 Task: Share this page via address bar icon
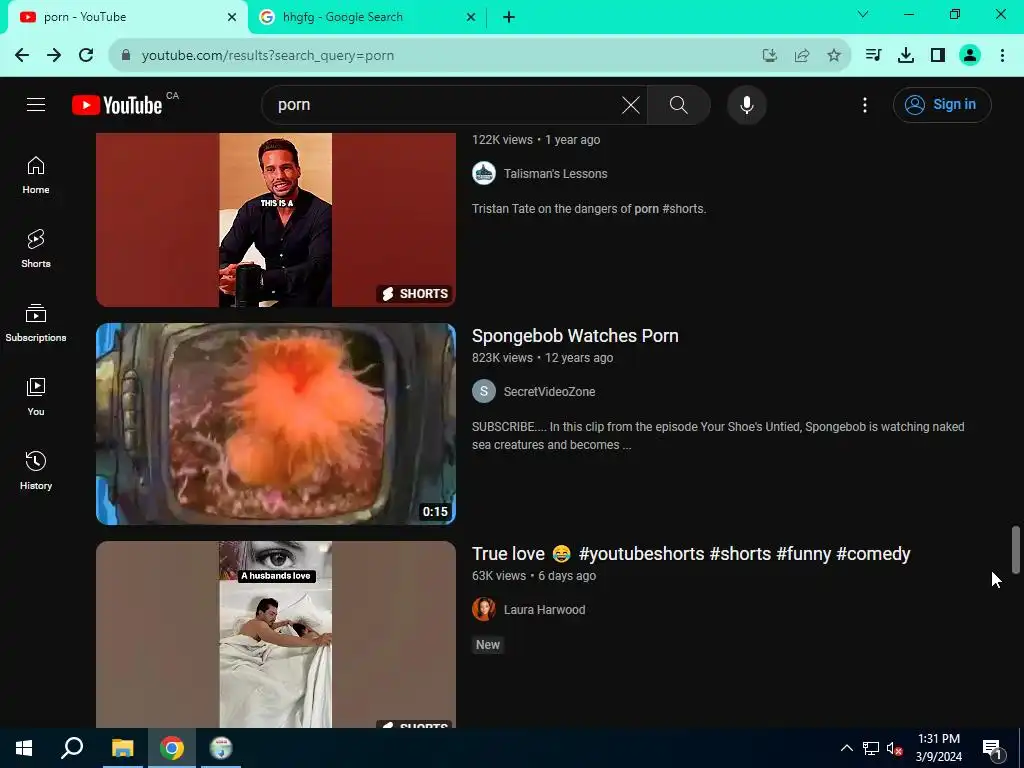(x=802, y=56)
